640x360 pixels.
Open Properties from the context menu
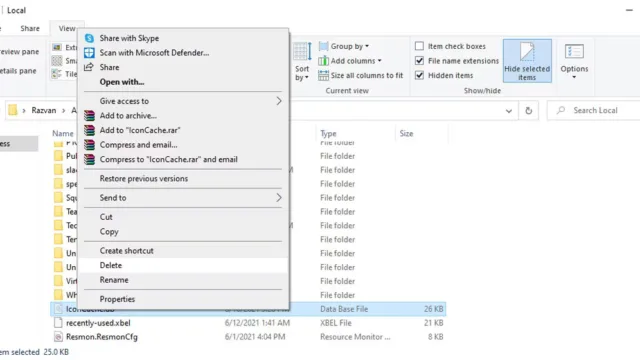pos(182,299)
